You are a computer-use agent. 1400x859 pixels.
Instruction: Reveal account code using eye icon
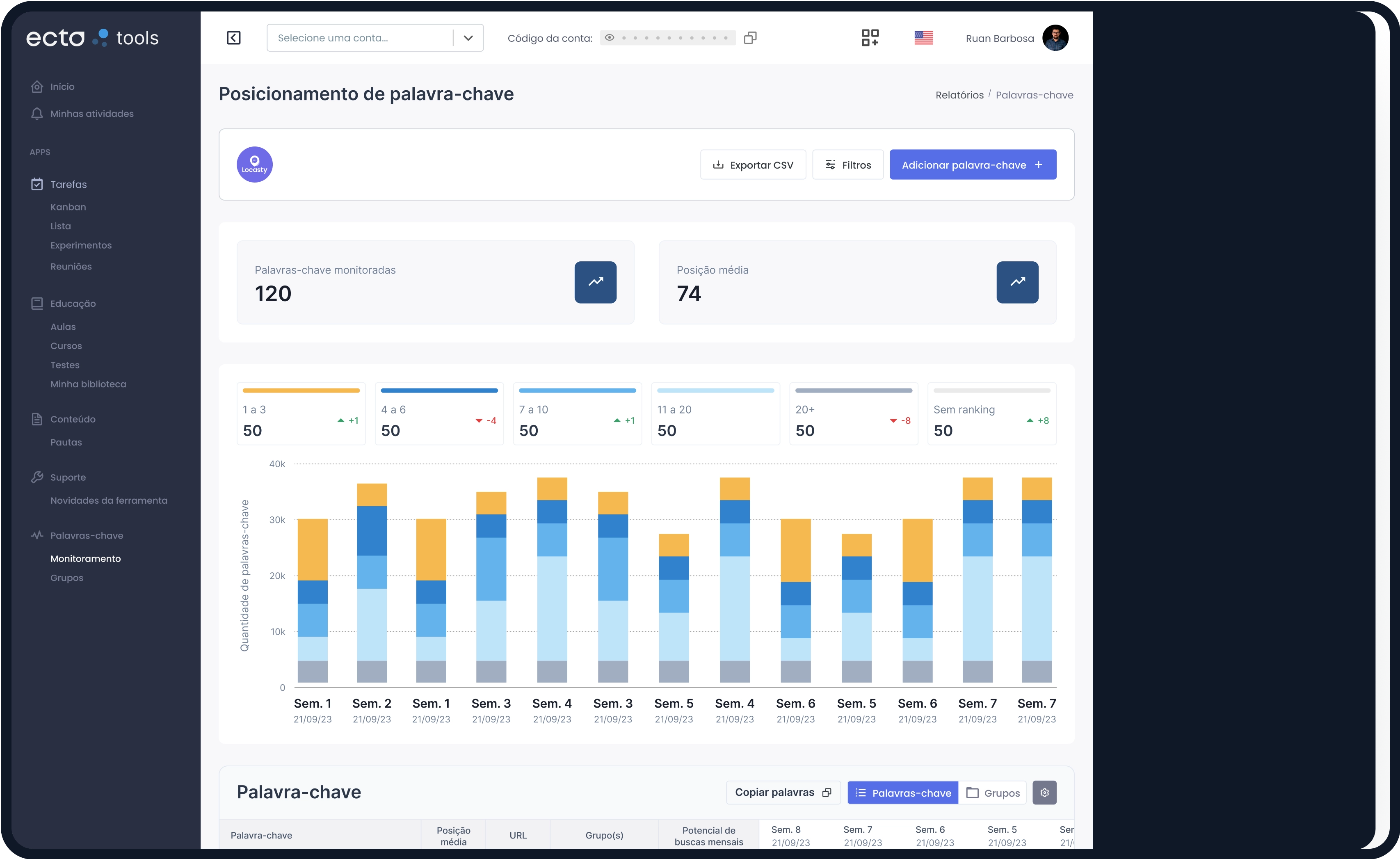click(610, 38)
